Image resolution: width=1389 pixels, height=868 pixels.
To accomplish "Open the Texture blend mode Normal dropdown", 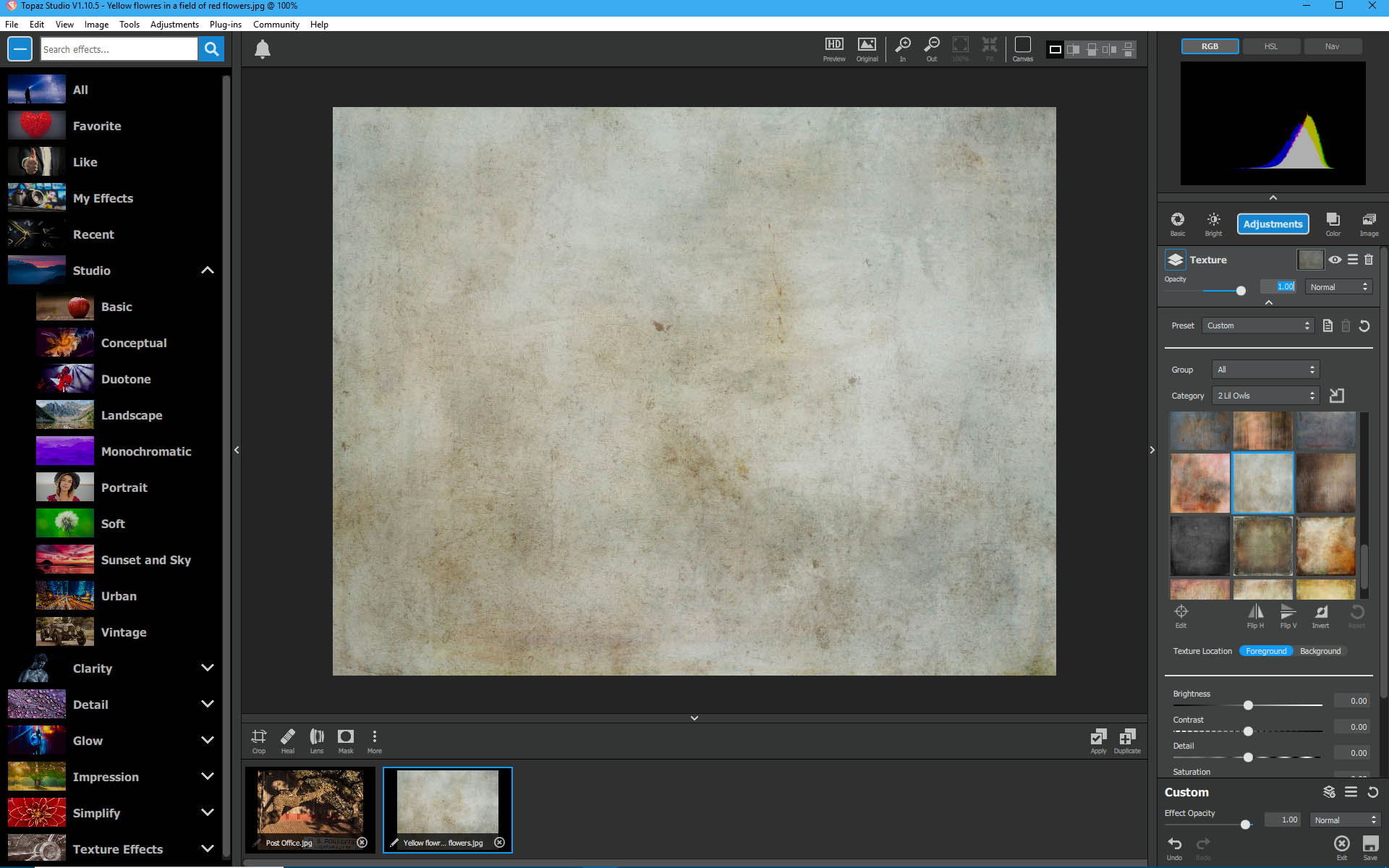I will point(1339,287).
